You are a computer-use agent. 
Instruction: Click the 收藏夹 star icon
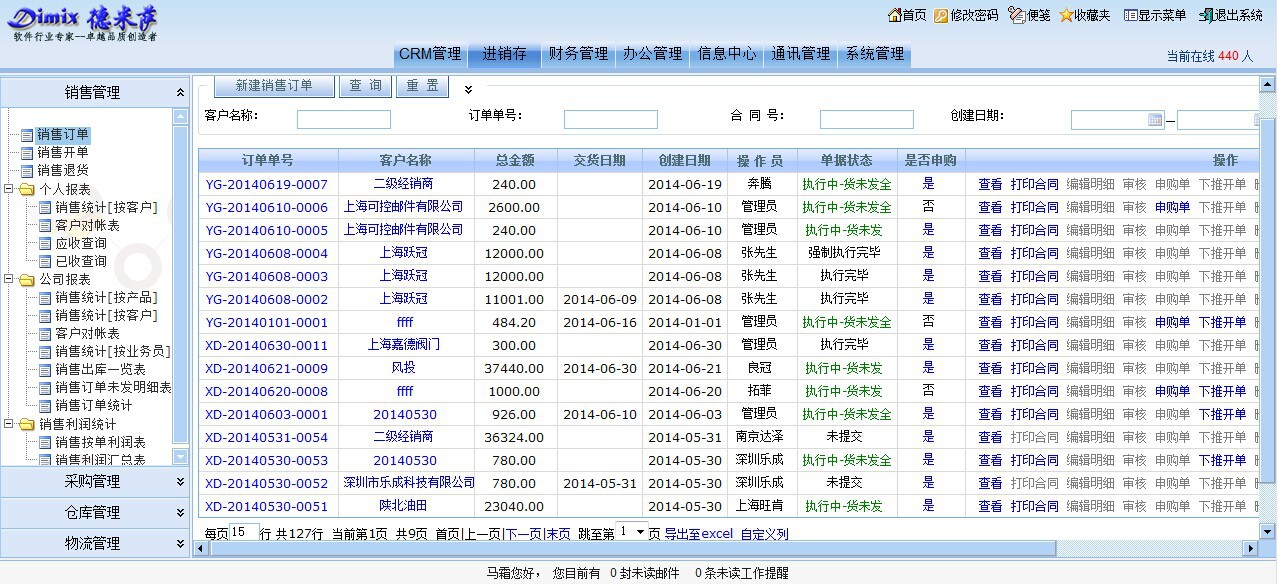pyautogui.click(x=1066, y=15)
